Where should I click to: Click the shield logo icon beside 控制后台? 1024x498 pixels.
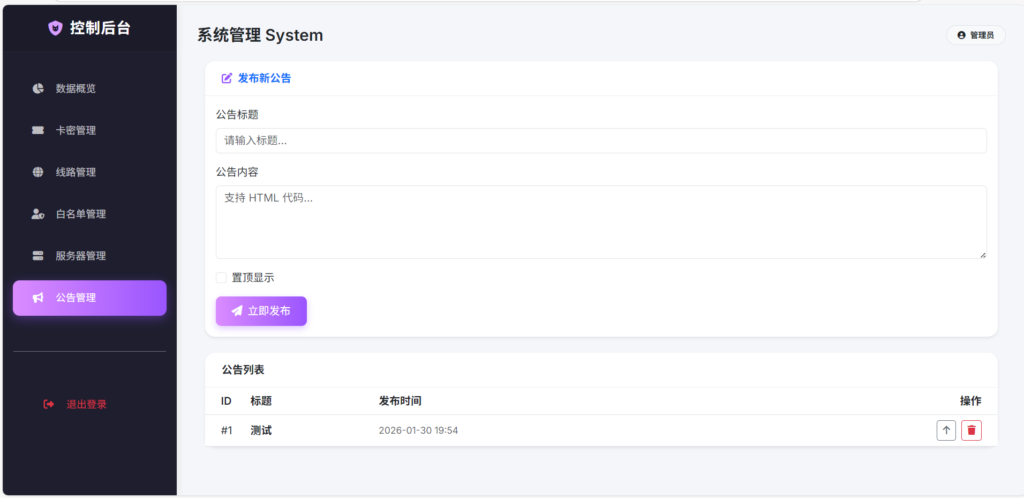point(55,28)
